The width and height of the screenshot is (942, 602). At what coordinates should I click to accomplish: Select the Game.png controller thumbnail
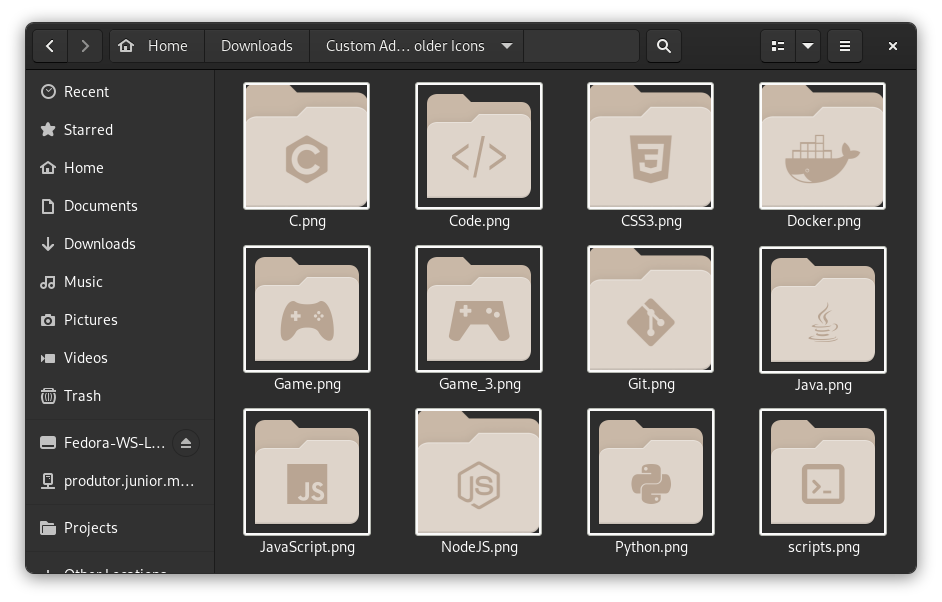(x=306, y=309)
